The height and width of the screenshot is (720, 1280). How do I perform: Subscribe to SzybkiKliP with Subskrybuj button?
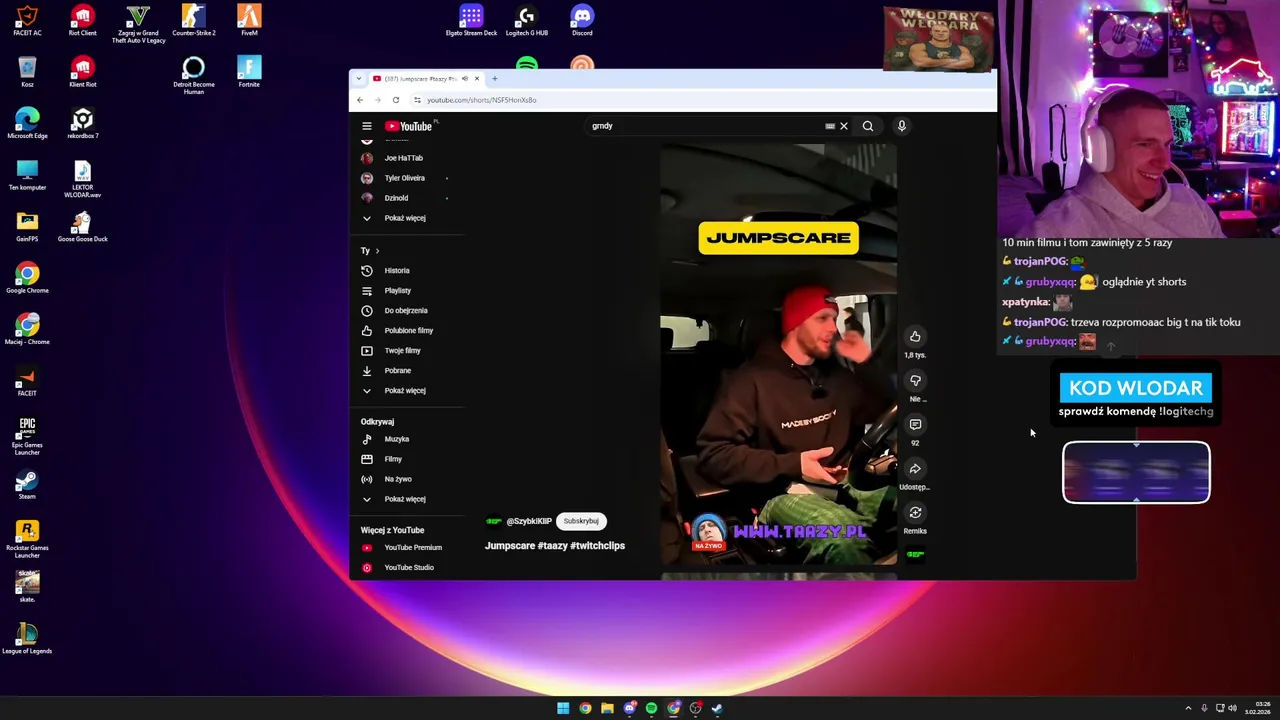(581, 521)
